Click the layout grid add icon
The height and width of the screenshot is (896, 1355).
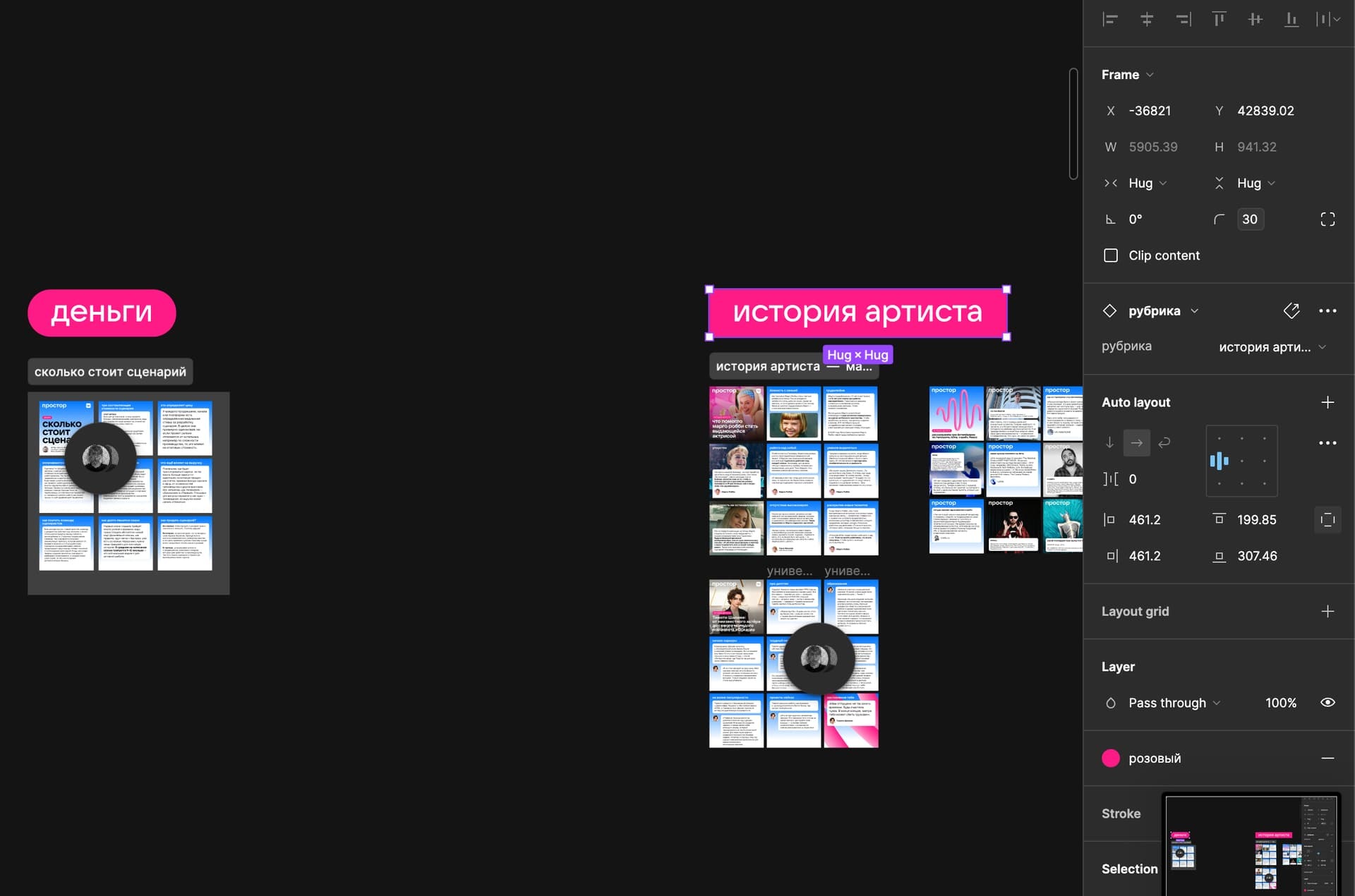click(1327, 611)
